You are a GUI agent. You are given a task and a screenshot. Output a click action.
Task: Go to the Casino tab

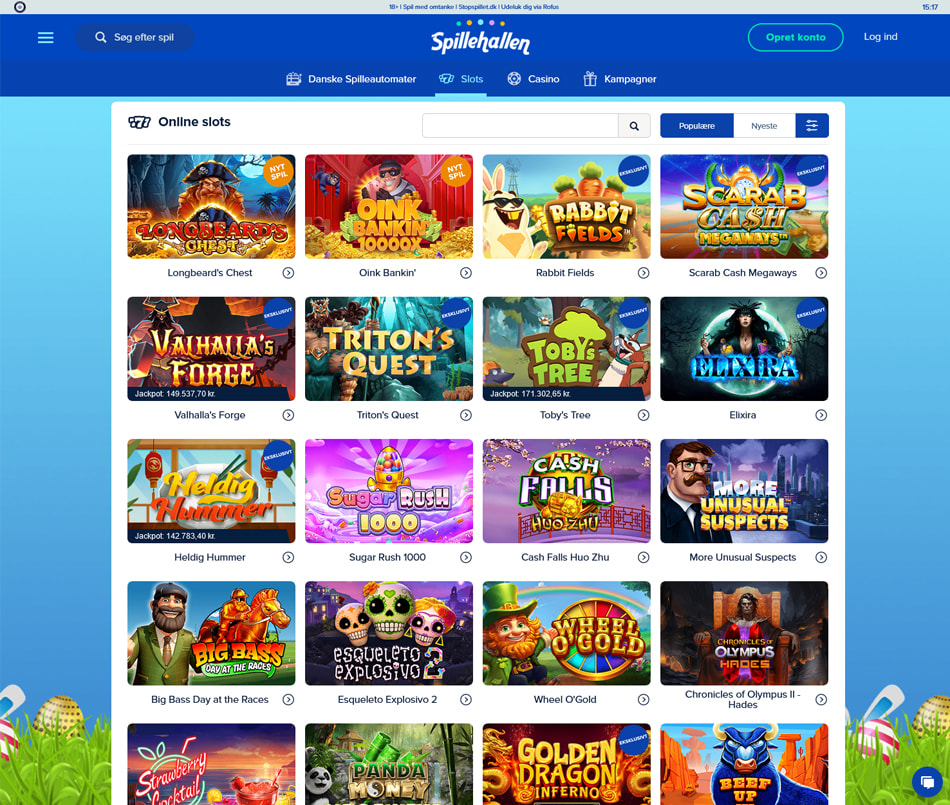click(x=533, y=79)
